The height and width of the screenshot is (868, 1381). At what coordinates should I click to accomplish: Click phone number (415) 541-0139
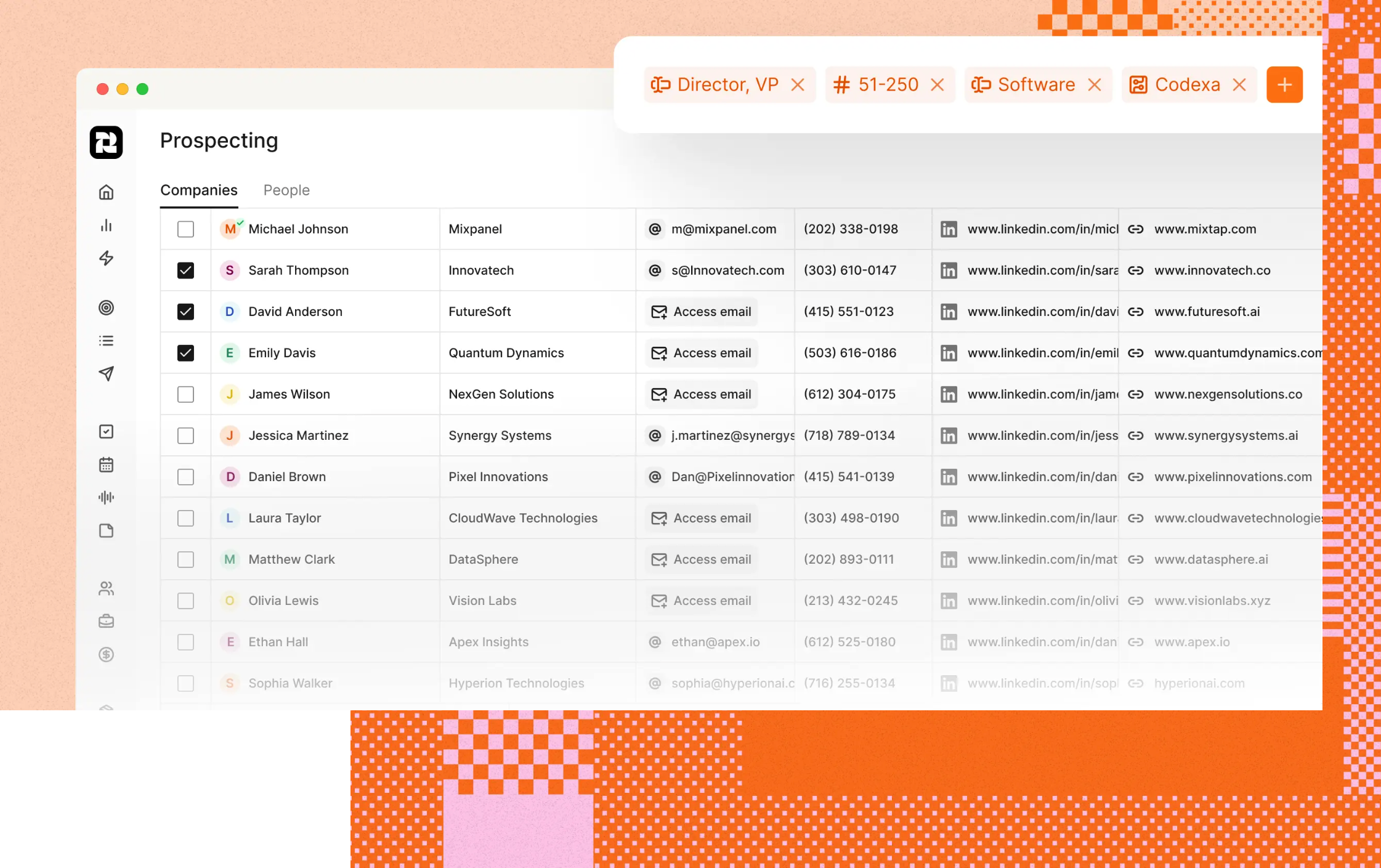coord(849,477)
